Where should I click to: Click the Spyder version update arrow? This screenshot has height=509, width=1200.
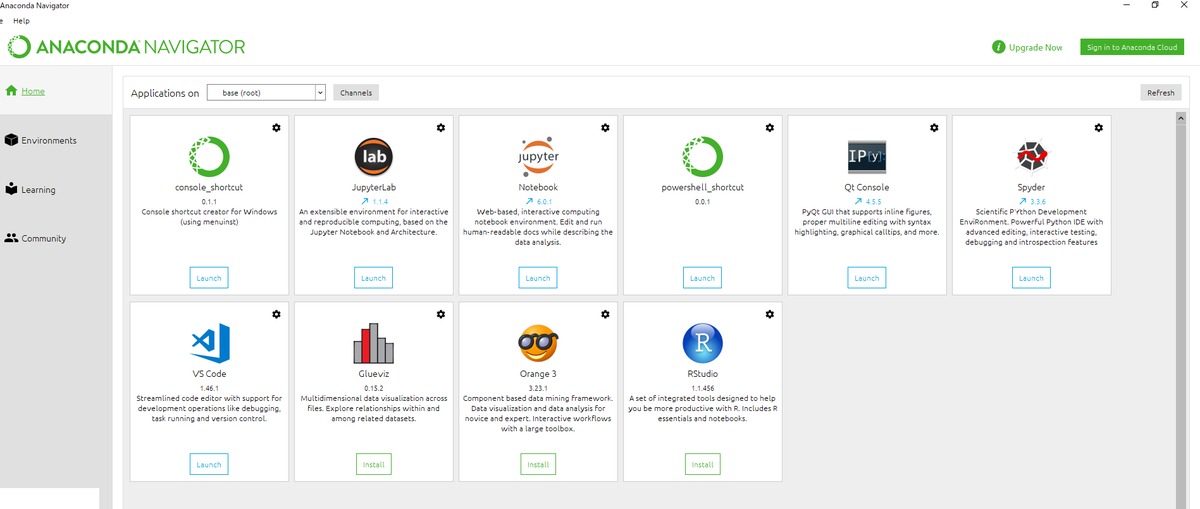1023,202
